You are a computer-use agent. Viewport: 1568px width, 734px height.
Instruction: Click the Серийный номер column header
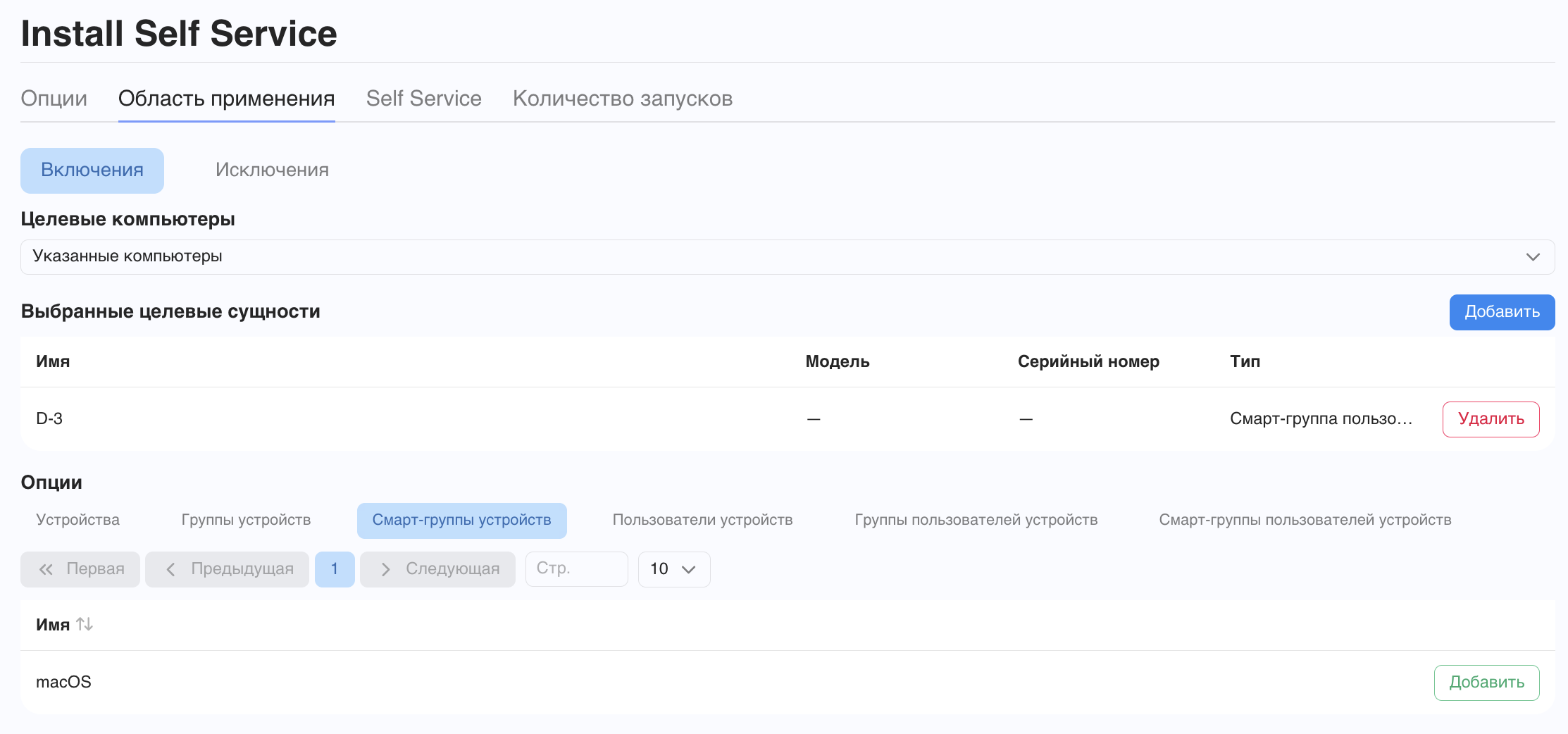click(x=1088, y=362)
